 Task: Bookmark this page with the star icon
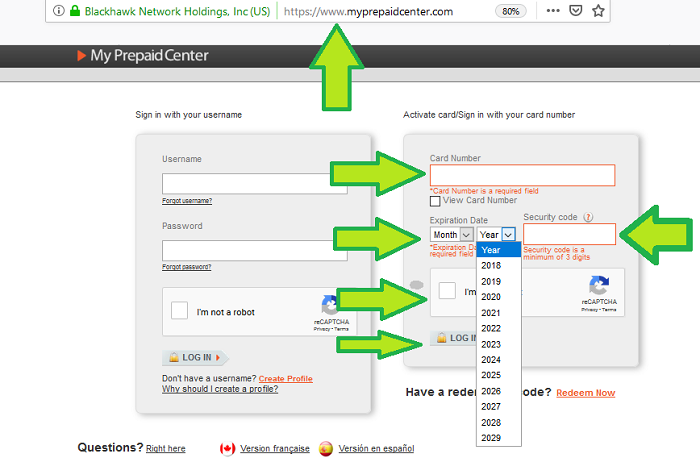point(598,10)
